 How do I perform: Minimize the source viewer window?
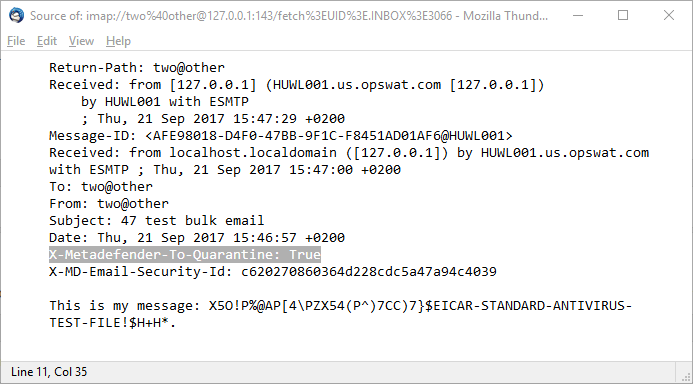578,15
